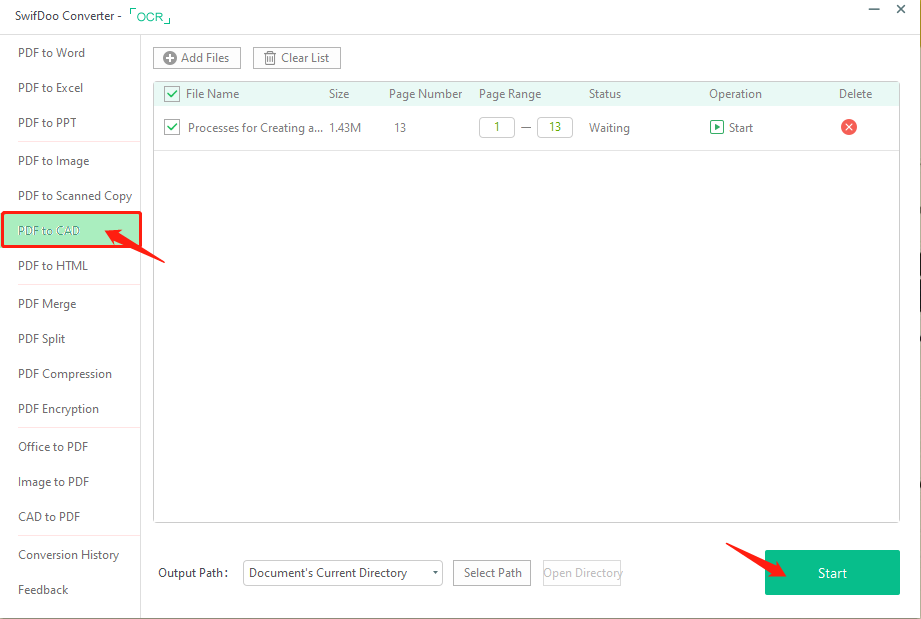Select Image to PDF in sidebar
Viewport: 921px width, 619px height.
coord(54,482)
